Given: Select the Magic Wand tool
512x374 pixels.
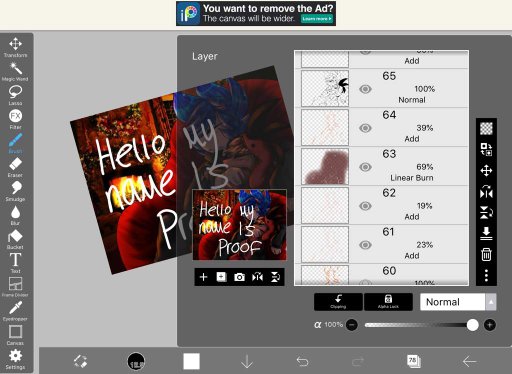Looking at the screenshot, I should 15,71.
